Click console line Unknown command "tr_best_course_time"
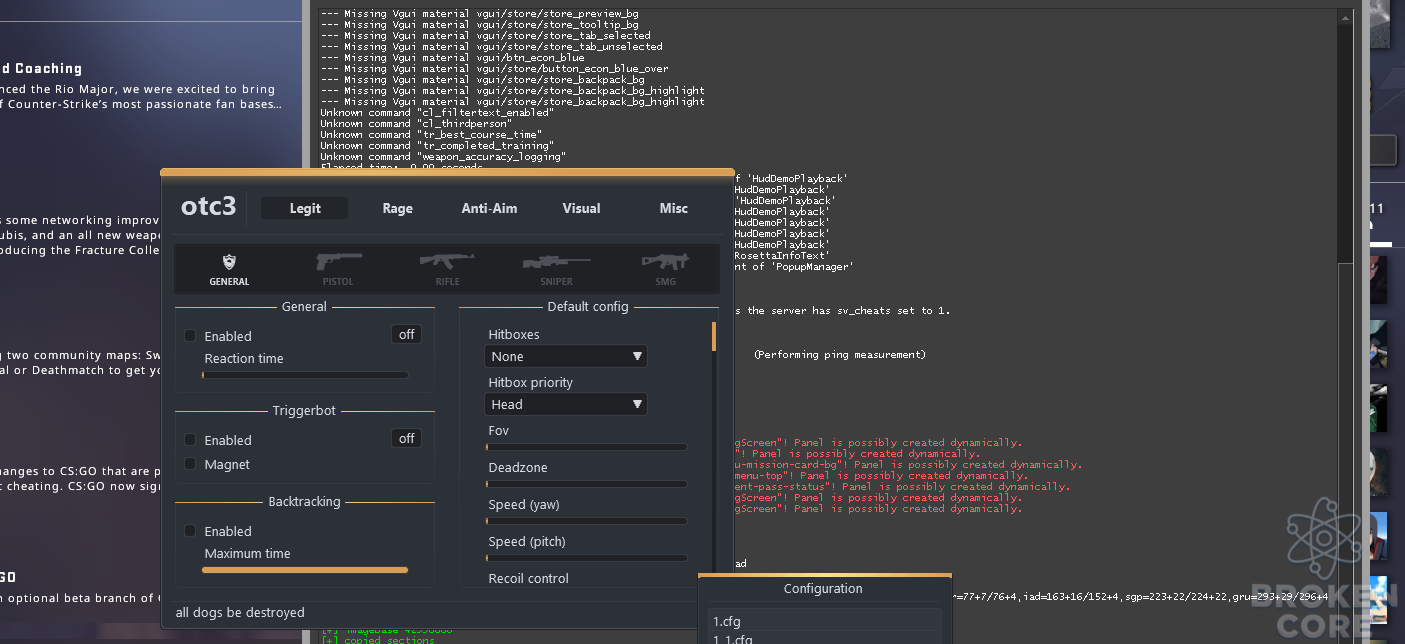Screen dimensions: 1405x644 431,135
